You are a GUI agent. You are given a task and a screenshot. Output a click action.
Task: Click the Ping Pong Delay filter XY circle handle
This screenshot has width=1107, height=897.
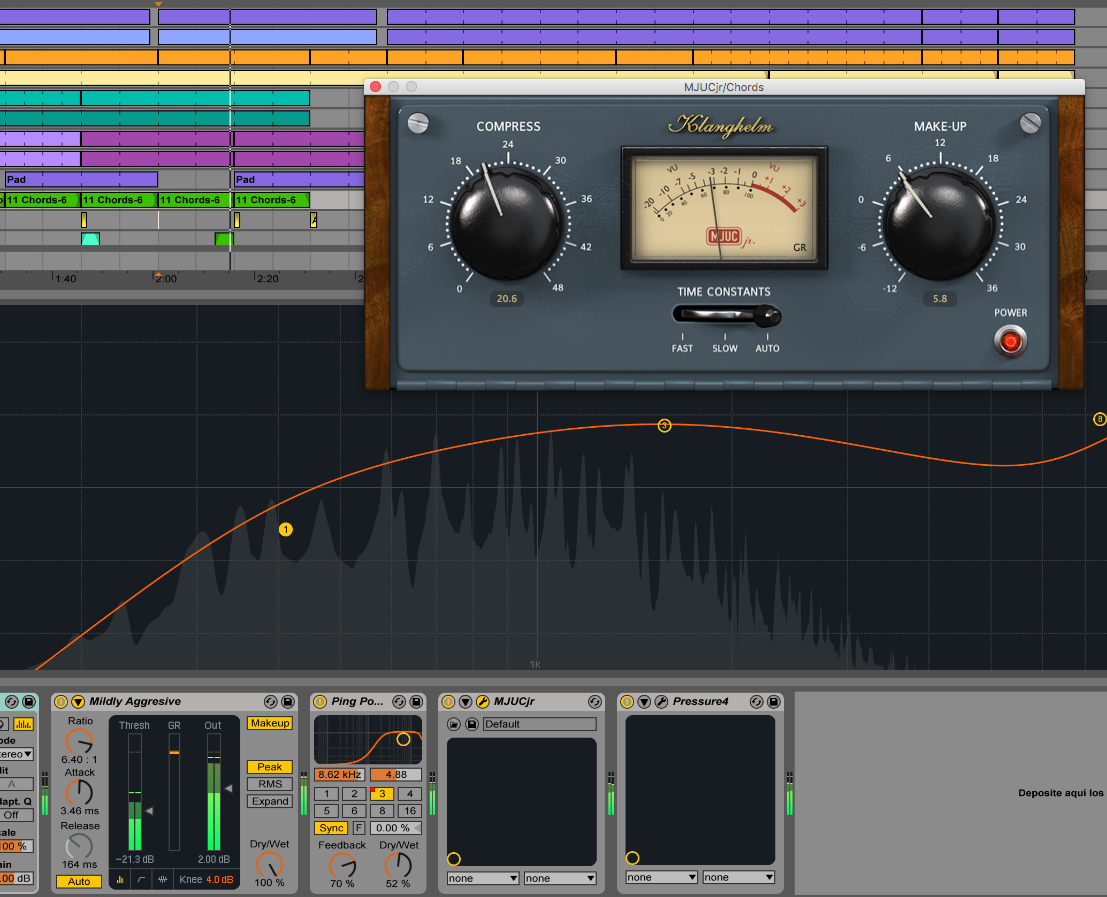[403, 739]
